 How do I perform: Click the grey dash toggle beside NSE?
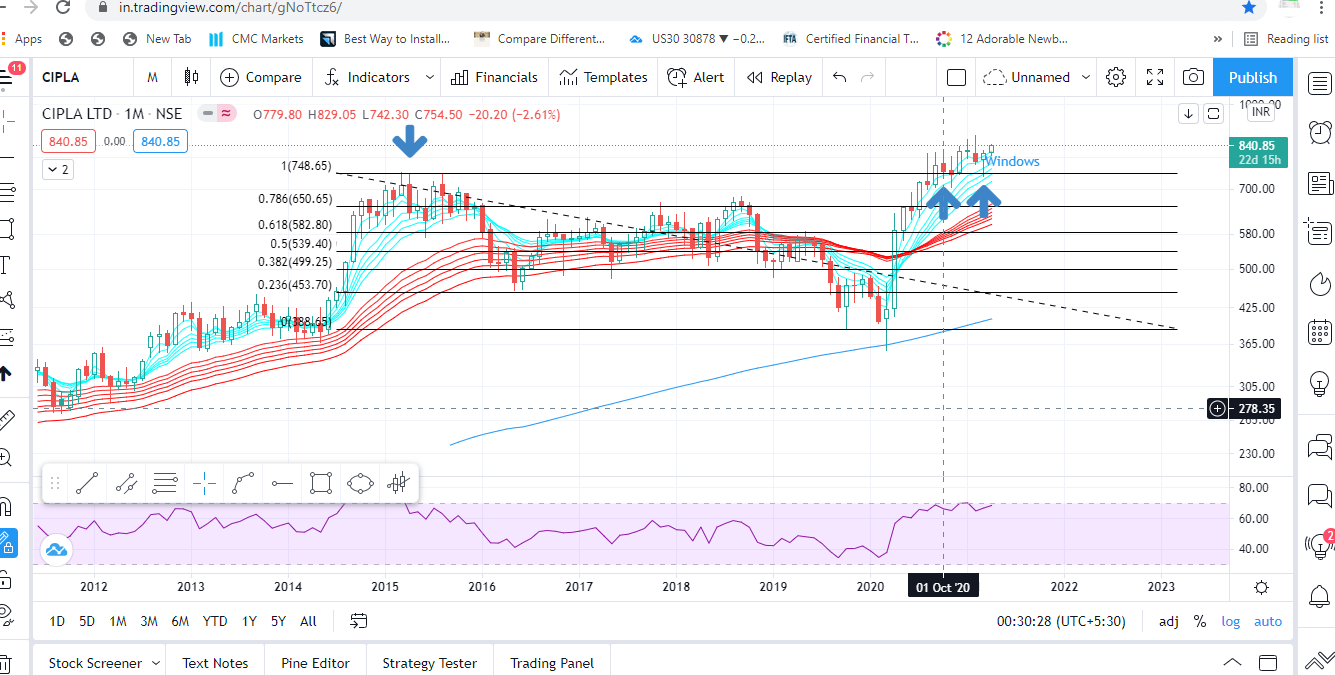coord(207,113)
